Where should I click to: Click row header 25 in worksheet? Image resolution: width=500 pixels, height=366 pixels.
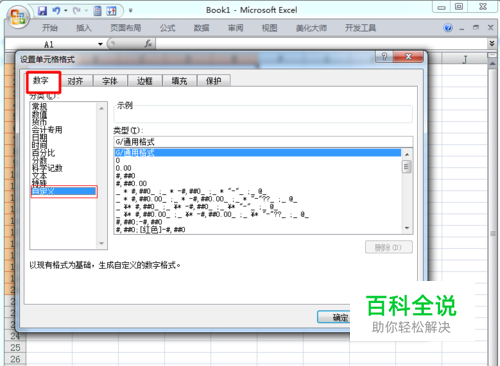coord(15,348)
